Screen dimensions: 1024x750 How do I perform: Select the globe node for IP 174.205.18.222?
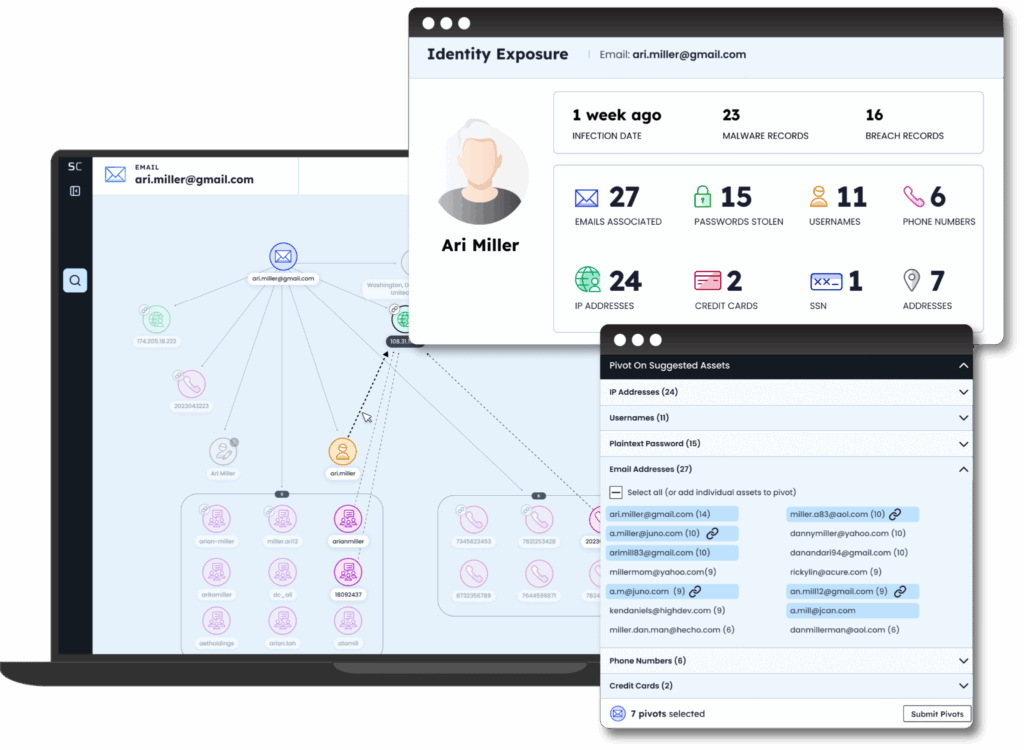(x=156, y=321)
